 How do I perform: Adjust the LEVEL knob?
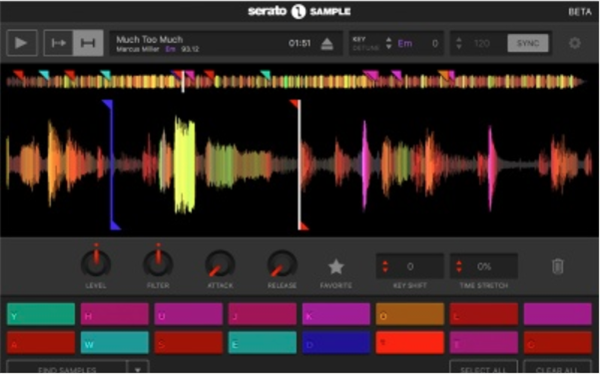96,263
